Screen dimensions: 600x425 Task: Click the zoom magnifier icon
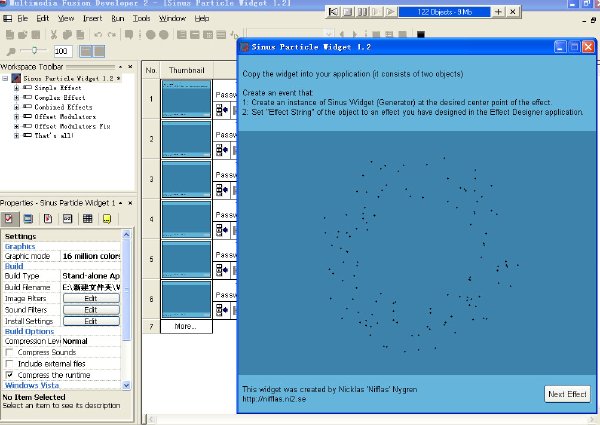click(11, 51)
